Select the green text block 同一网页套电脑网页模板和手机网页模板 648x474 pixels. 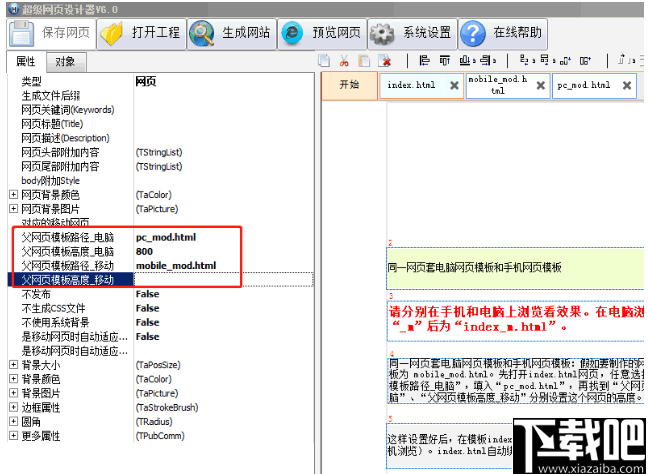click(x=515, y=268)
